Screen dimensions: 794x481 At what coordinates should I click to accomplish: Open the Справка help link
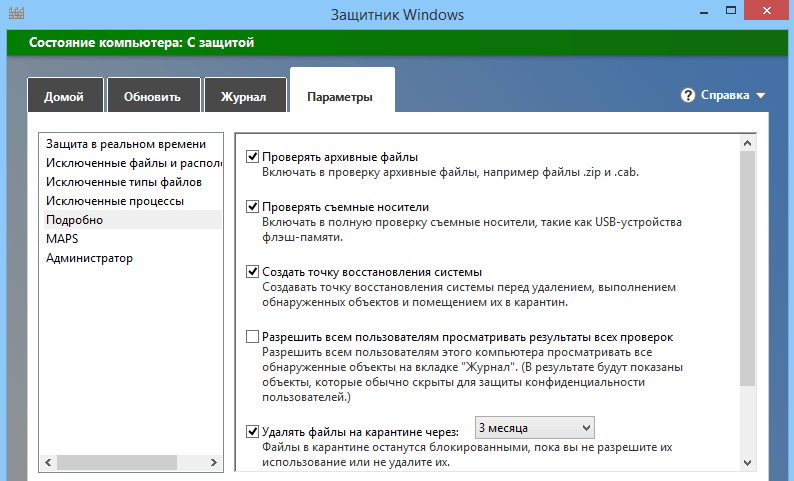(x=725, y=95)
